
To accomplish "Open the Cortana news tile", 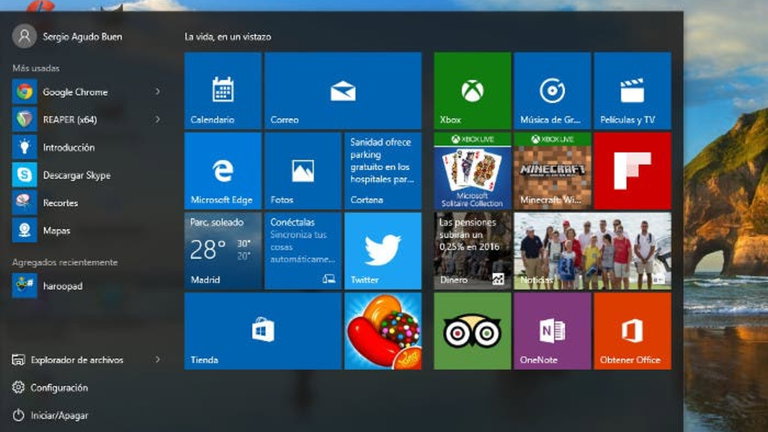I will tap(383, 171).
